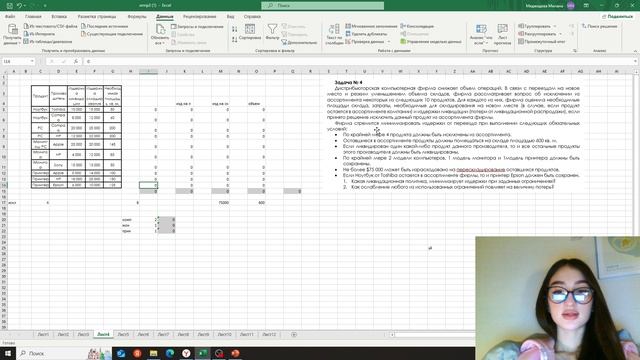Click Лист прогноза icon

502,29
